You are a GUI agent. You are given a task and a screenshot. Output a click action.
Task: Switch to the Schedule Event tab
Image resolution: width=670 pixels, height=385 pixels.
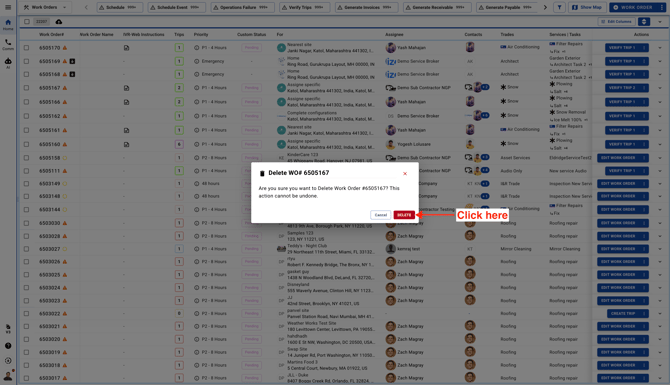click(x=176, y=7)
